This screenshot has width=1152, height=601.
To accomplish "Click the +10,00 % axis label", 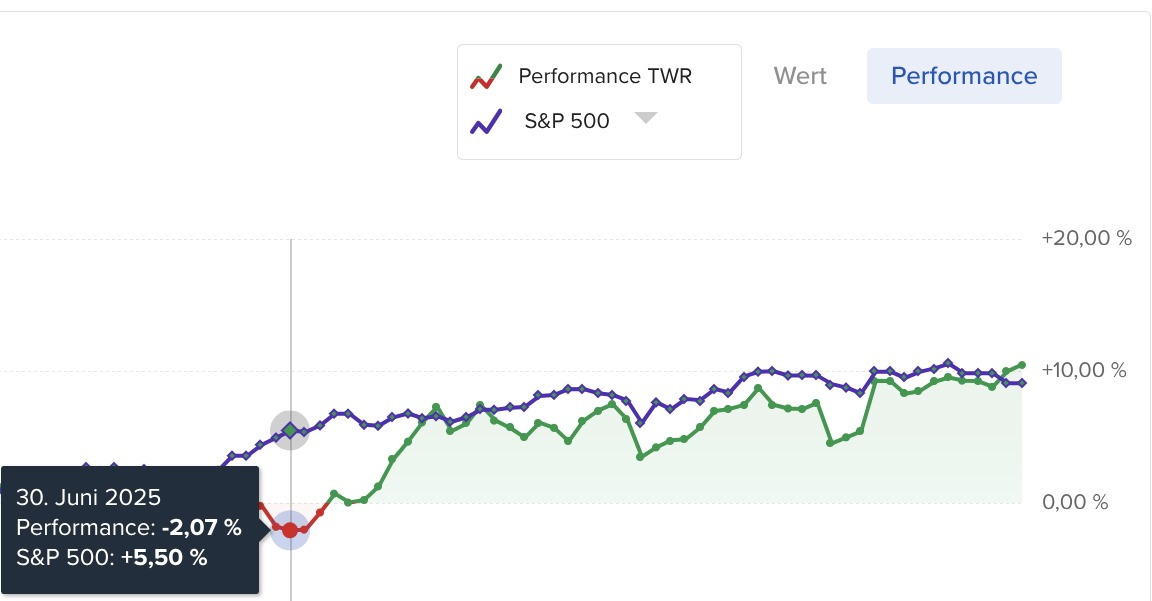I will coord(1084,371).
